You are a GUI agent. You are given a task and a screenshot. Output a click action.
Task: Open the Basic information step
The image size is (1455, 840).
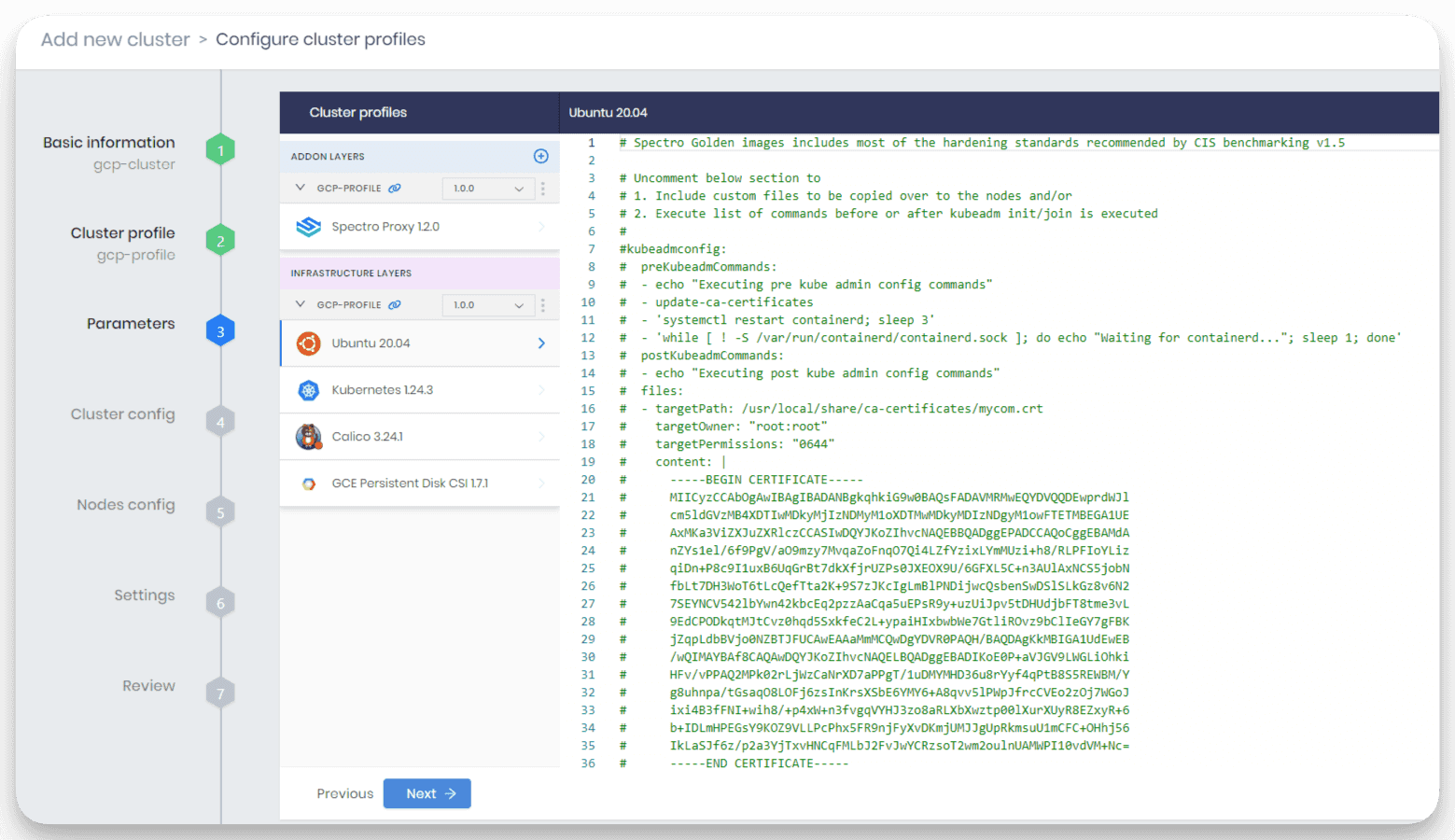pyautogui.click(x=108, y=142)
